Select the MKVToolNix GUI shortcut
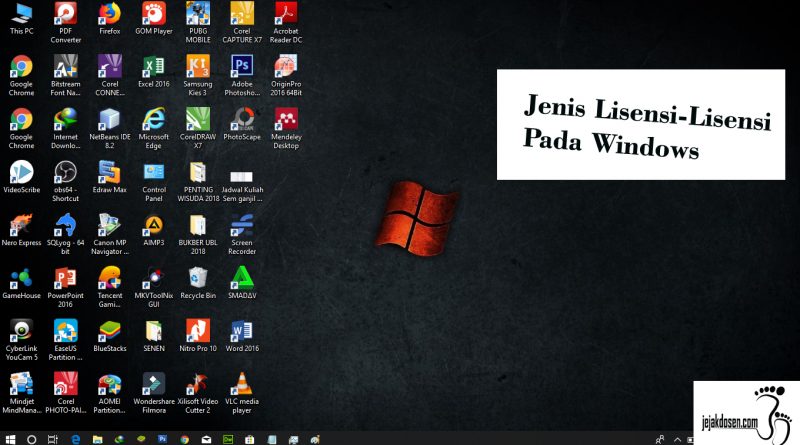 (154, 287)
